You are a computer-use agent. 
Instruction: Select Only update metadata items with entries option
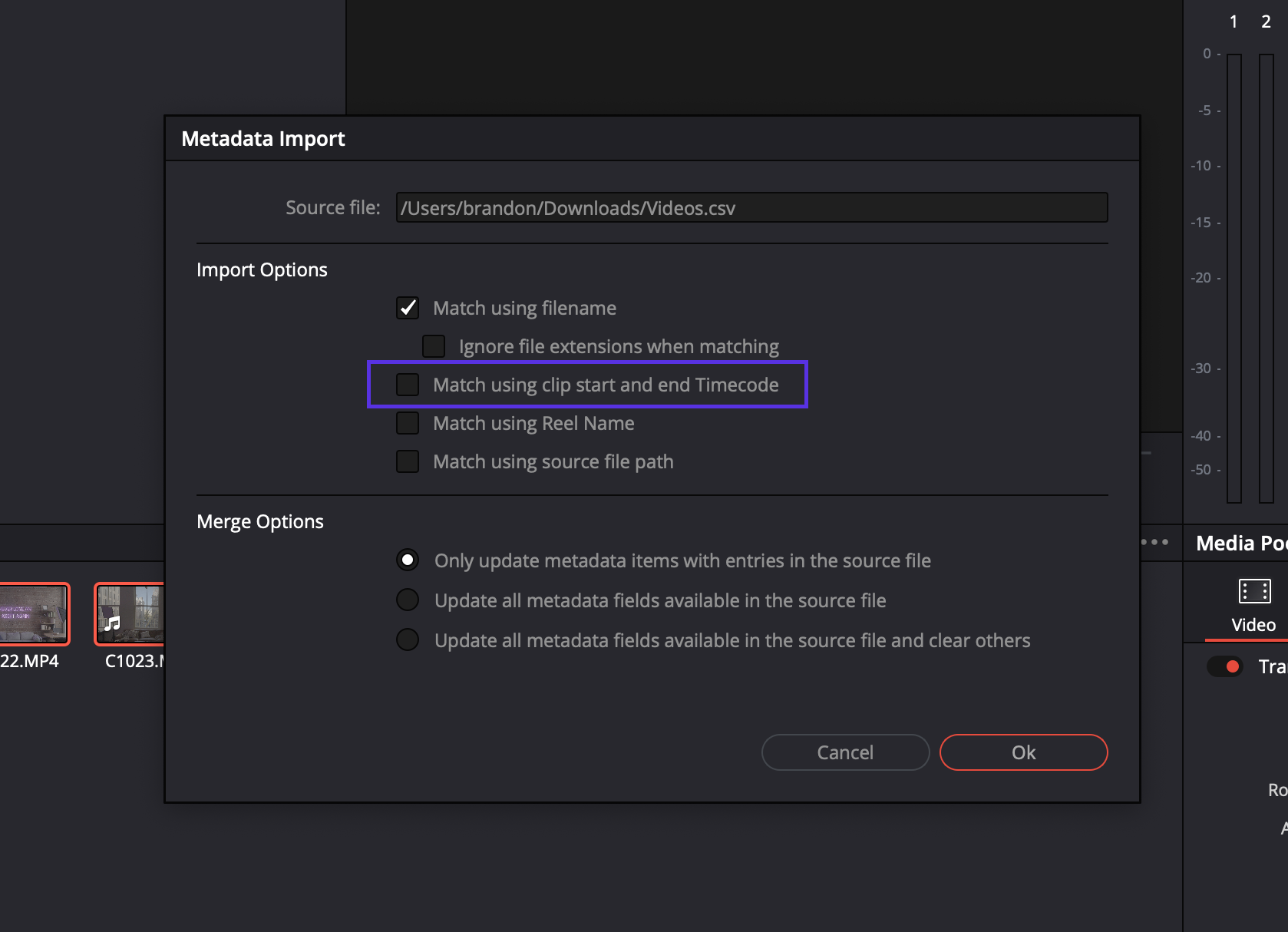click(x=408, y=560)
